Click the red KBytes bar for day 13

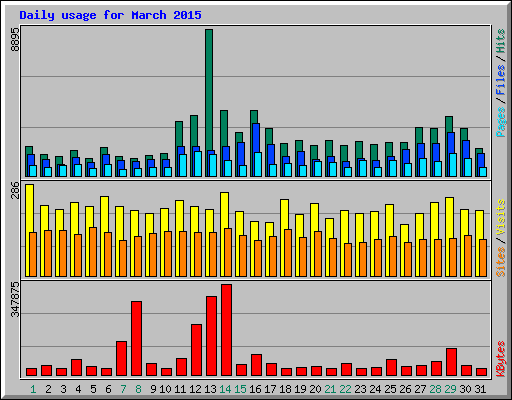pos(211,336)
